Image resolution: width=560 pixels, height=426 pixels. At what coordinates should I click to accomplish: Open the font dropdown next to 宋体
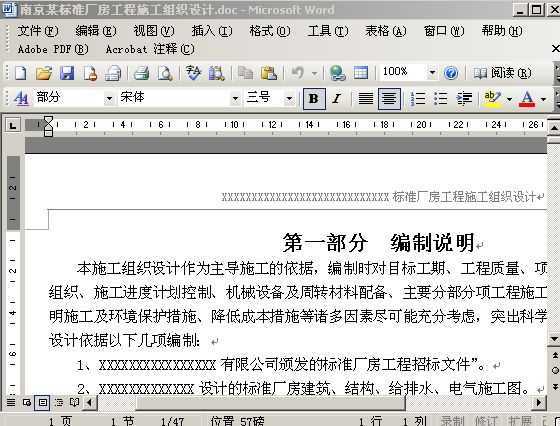(x=235, y=98)
